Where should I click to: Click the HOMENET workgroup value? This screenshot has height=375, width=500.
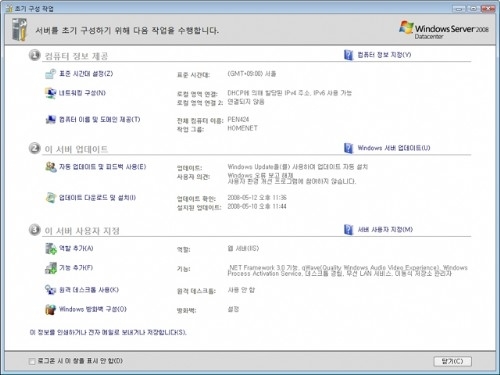(x=243, y=128)
